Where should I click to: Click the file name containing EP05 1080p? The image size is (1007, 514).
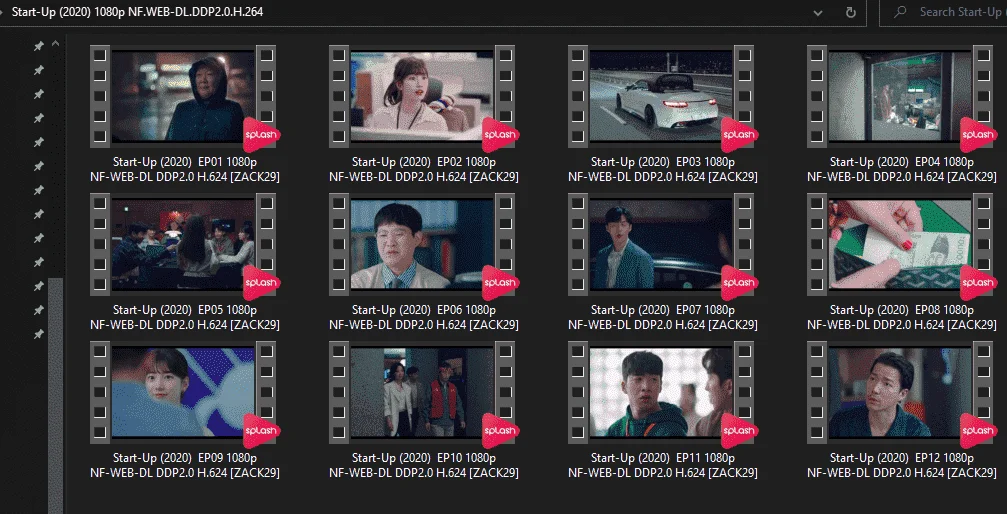pos(185,317)
